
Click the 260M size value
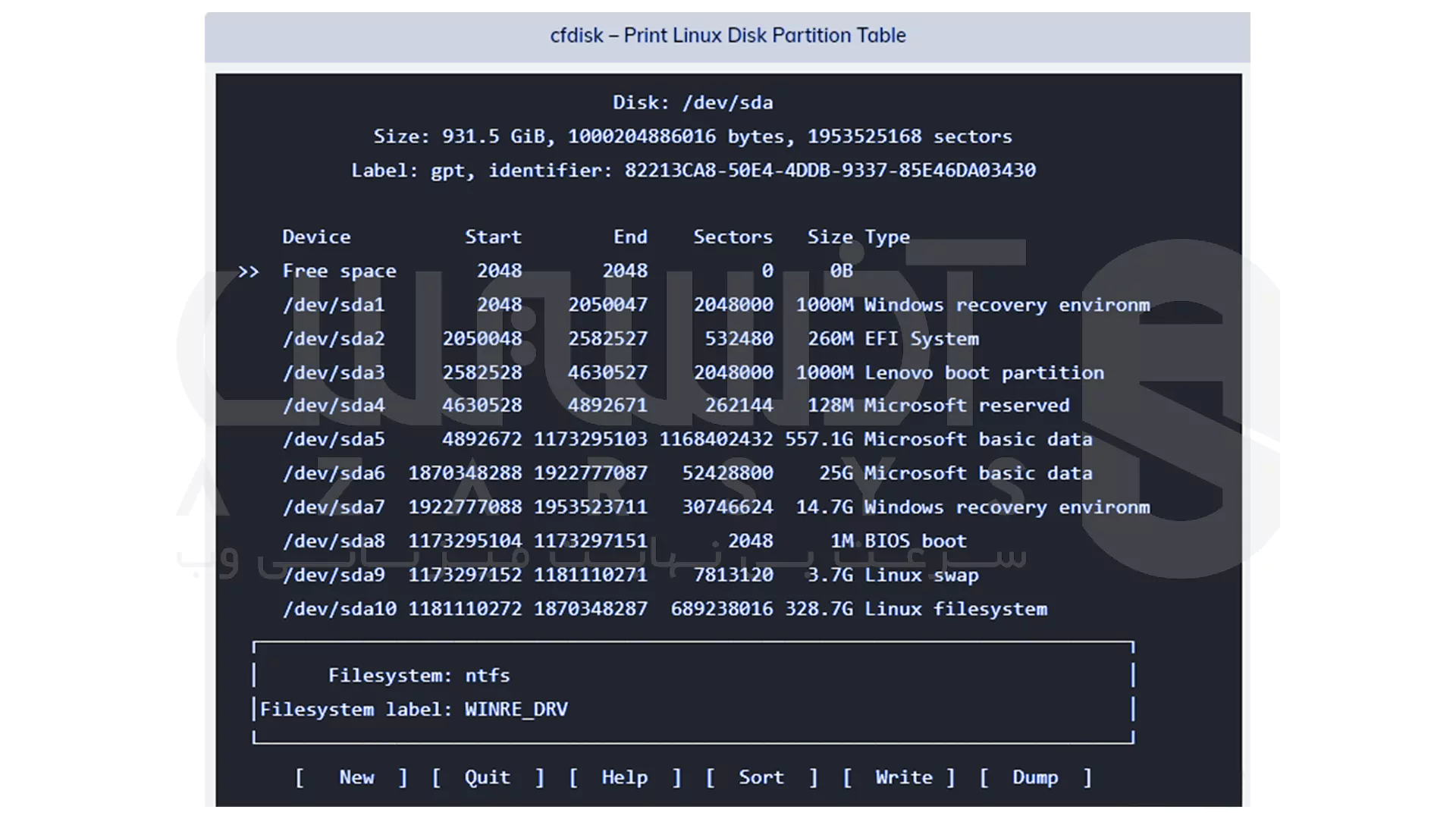coord(830,339)
